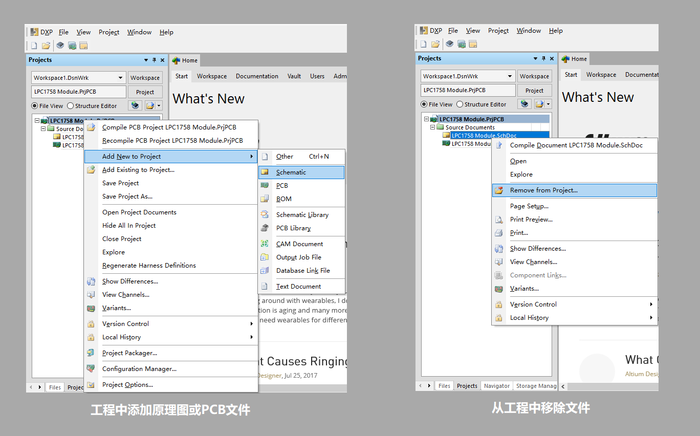This screenshot has width=700, height=436.
Task: Select Structure Editor radio in right window
Action: click(x=459, y=104)
